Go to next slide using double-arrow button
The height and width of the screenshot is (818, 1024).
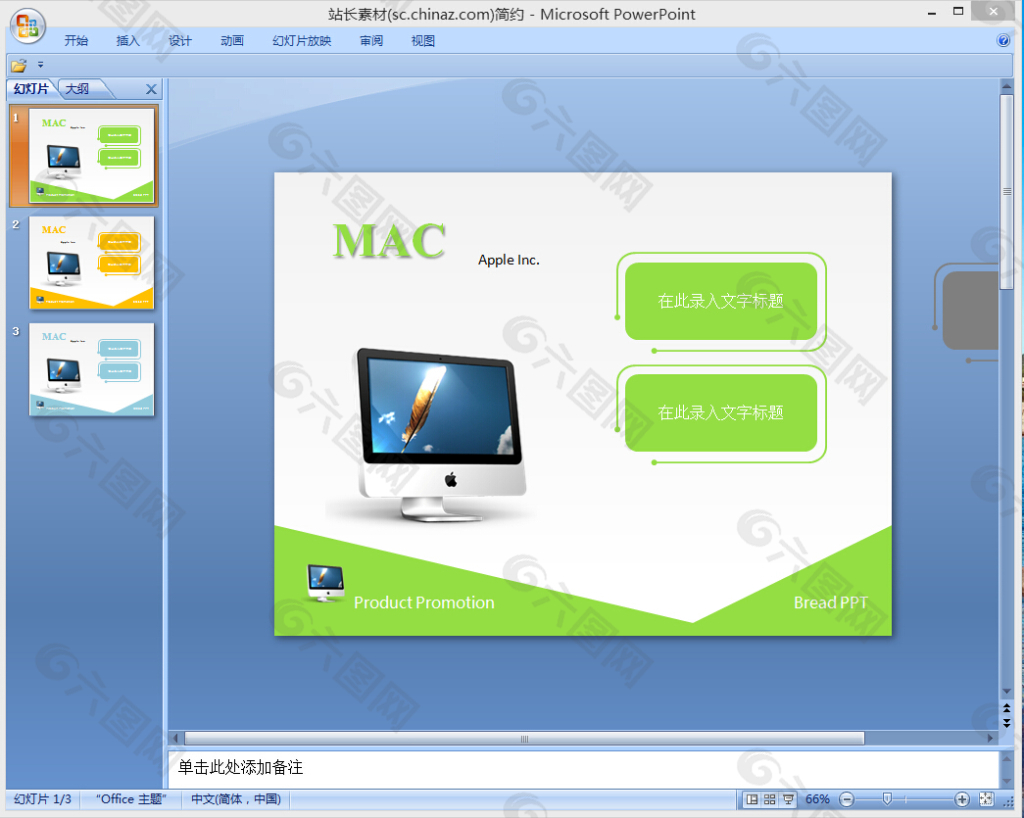(1006, 720)
